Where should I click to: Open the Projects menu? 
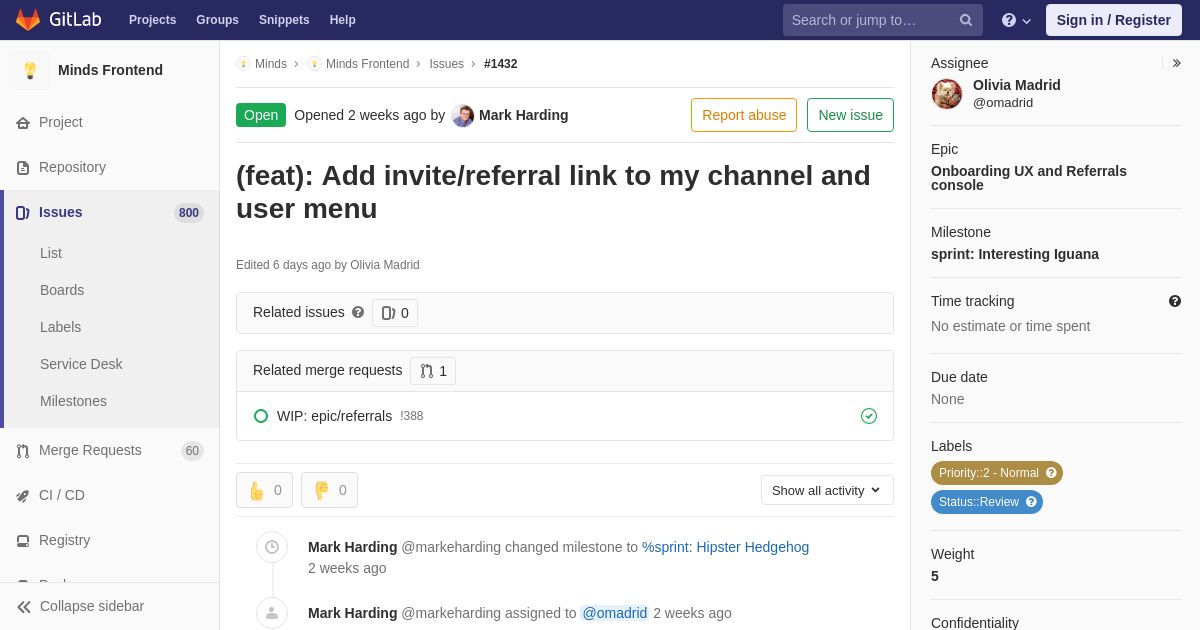(x=152, y=20)
